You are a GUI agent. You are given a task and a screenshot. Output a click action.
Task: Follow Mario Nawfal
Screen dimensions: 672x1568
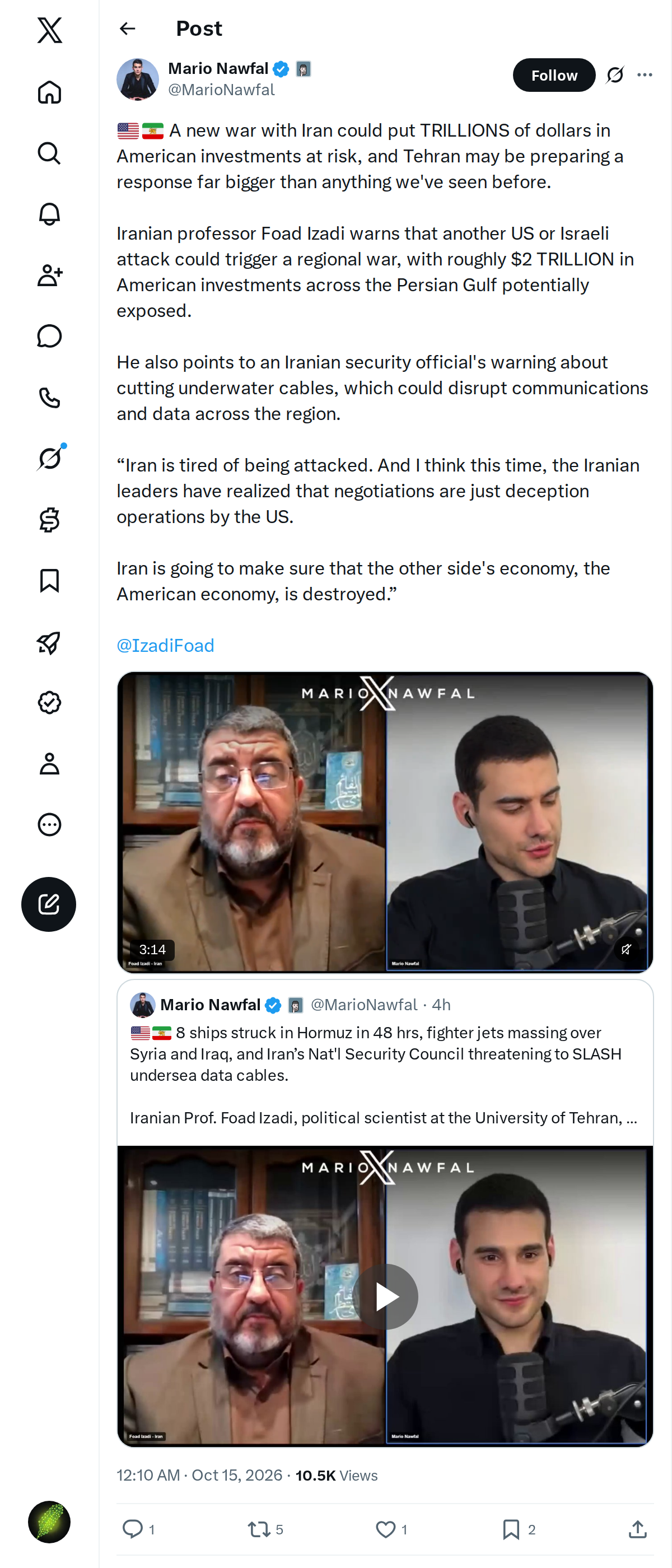[554, 75]
